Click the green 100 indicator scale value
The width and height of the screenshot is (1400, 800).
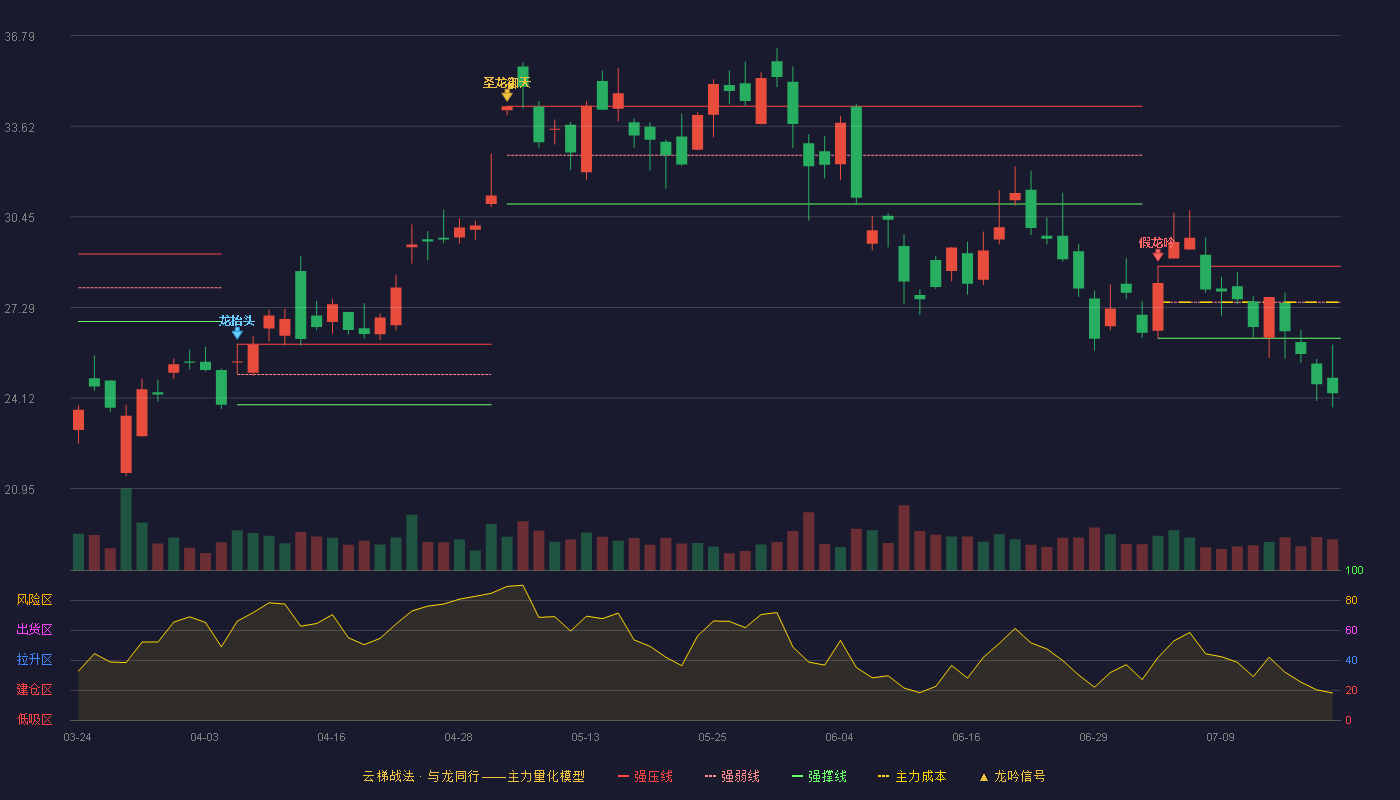pyautogui.click(x=1354, y=571)
